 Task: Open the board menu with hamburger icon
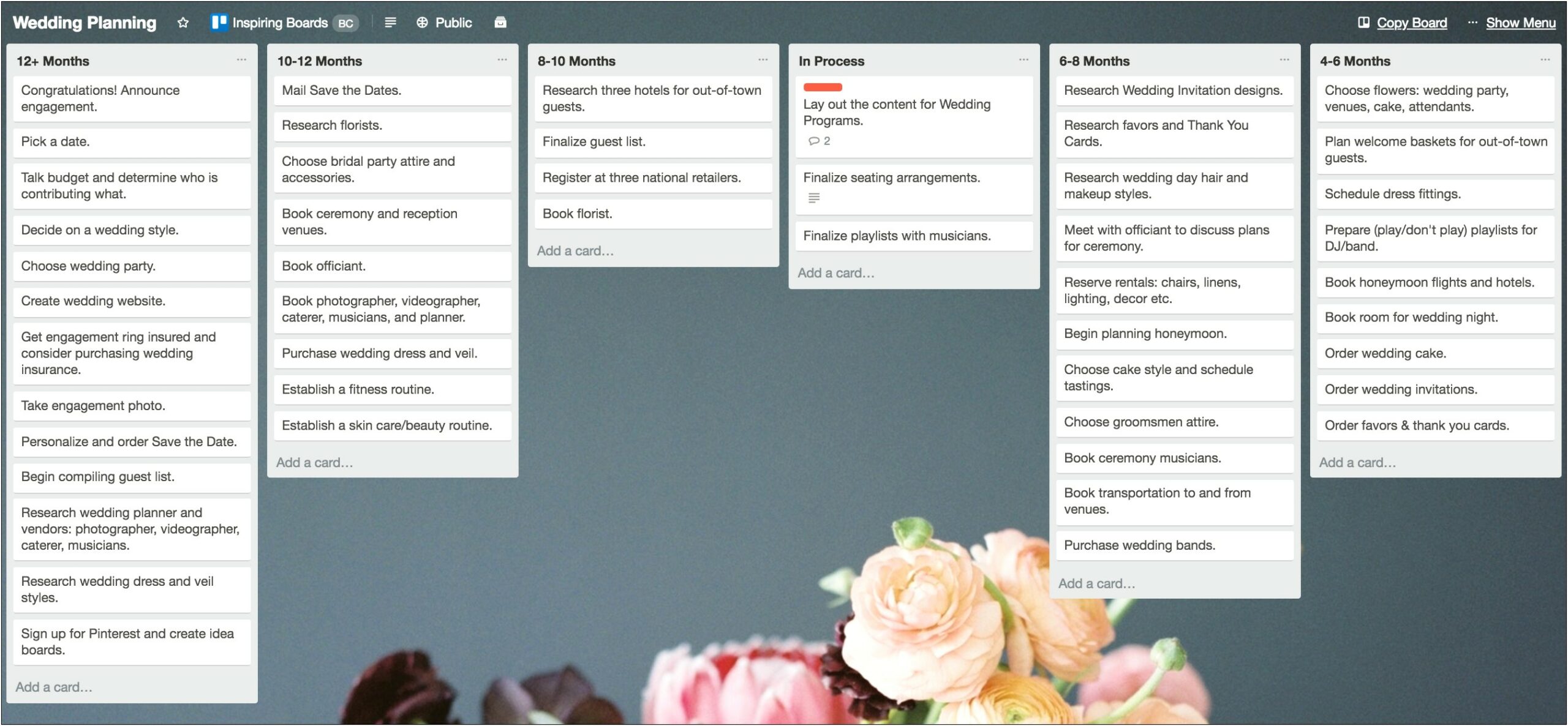coord(389,21)
